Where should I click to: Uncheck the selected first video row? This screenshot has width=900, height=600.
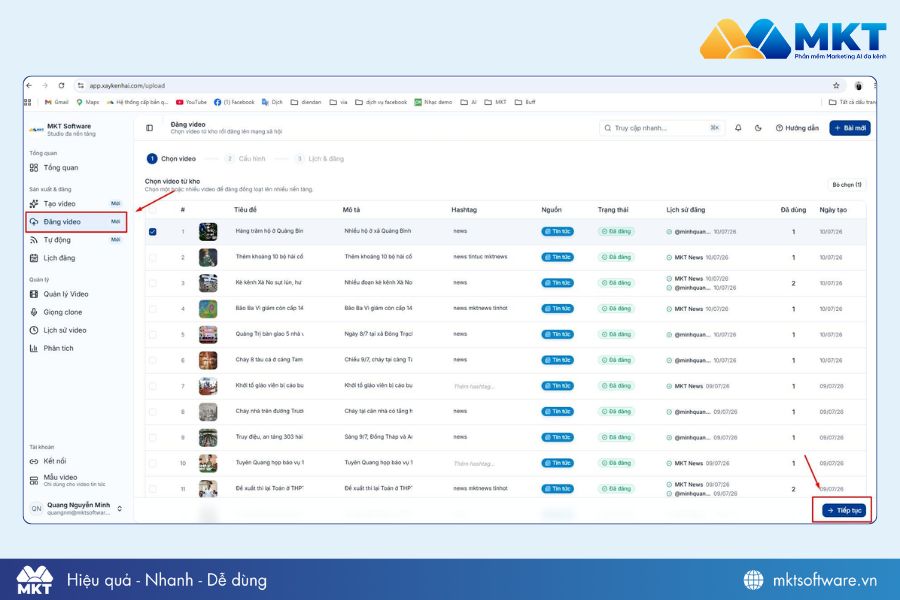pyautogui.click(x=153, y=232)
